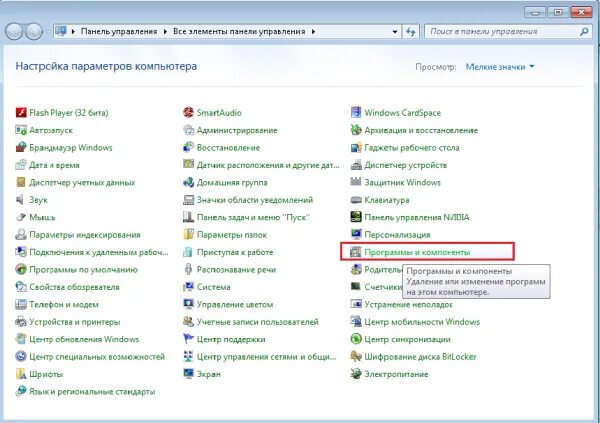This screenshot has width=600, height=423.
Task: Expand the address bar history dropdown arrow
Action: [395, 32]
